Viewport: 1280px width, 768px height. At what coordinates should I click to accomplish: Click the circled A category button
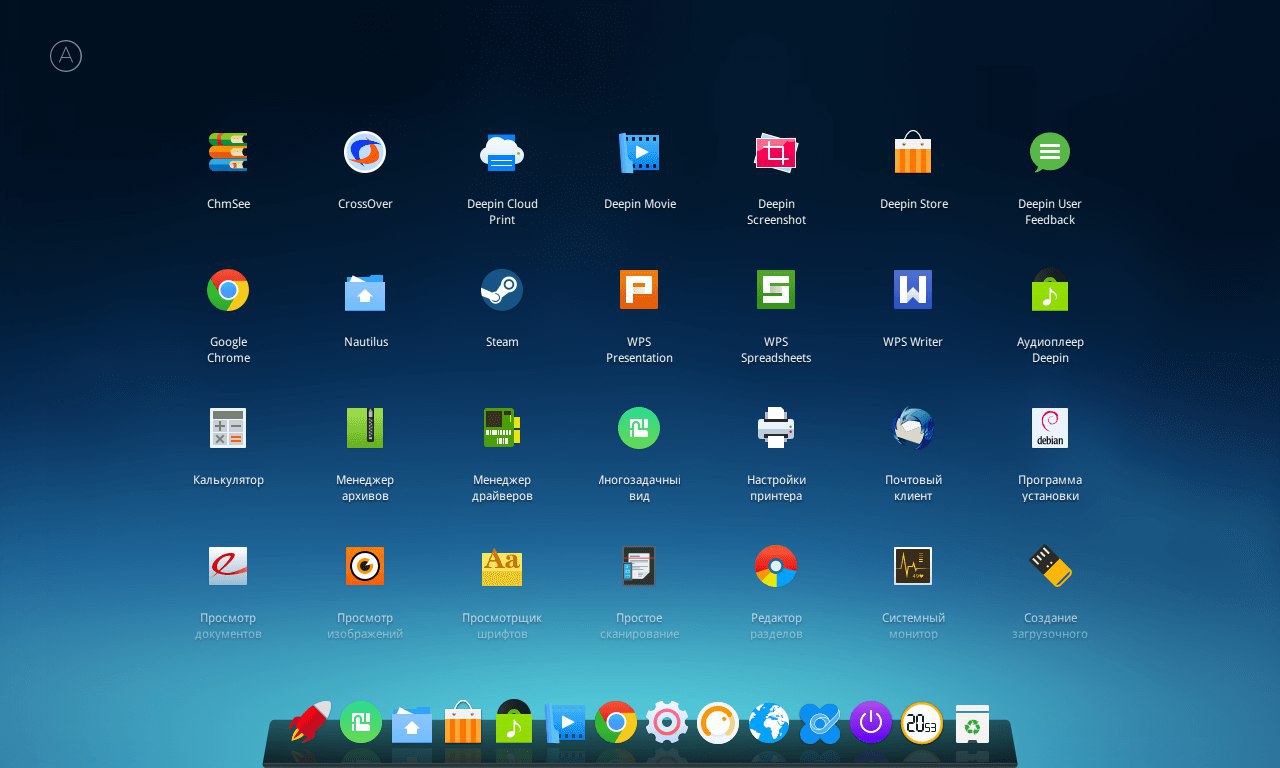tap(66, 56)
